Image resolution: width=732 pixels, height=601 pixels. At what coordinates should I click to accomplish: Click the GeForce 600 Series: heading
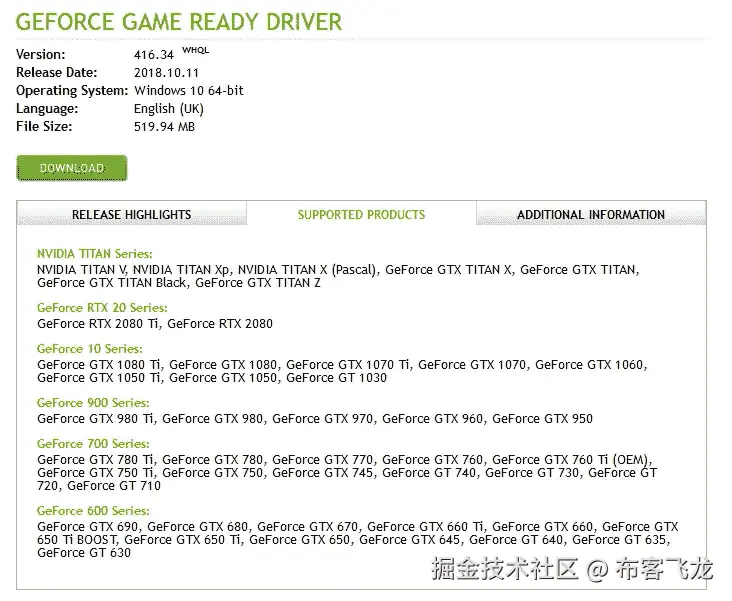tap(93, 511)
